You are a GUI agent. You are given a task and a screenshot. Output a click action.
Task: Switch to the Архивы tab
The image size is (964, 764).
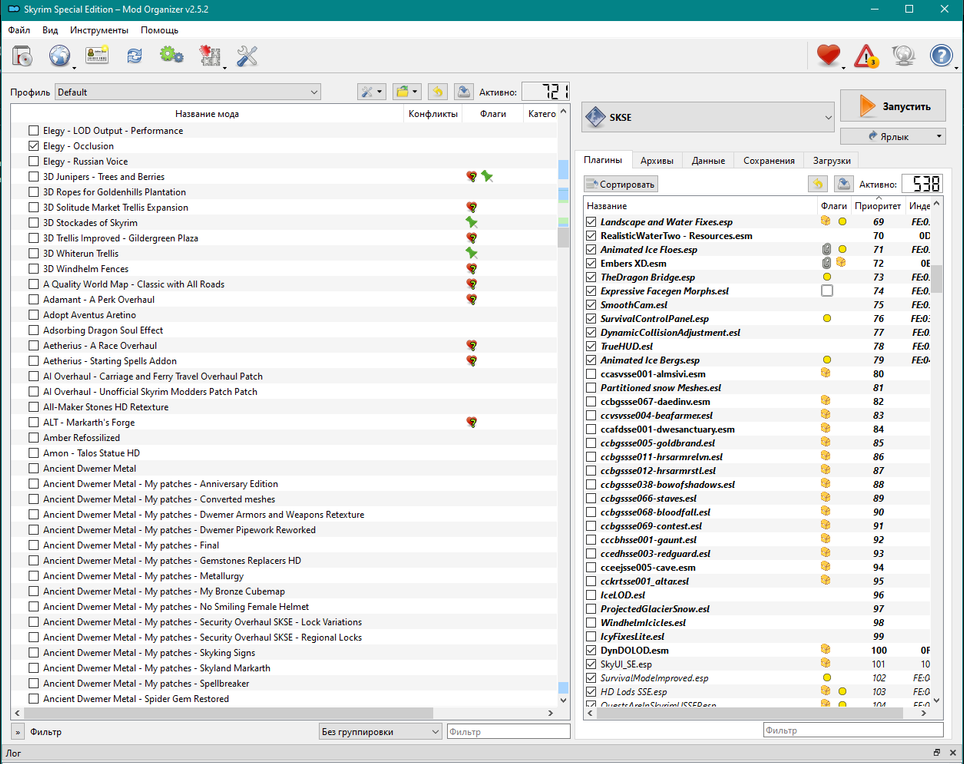click(x=657, y=160)
